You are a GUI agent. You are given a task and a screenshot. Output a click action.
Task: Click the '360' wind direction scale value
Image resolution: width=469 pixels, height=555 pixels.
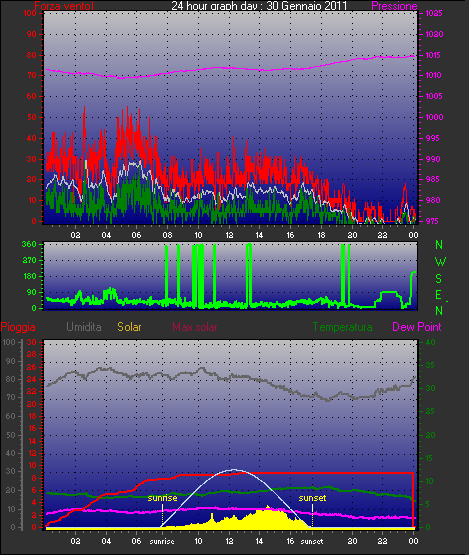pos(29,244)
